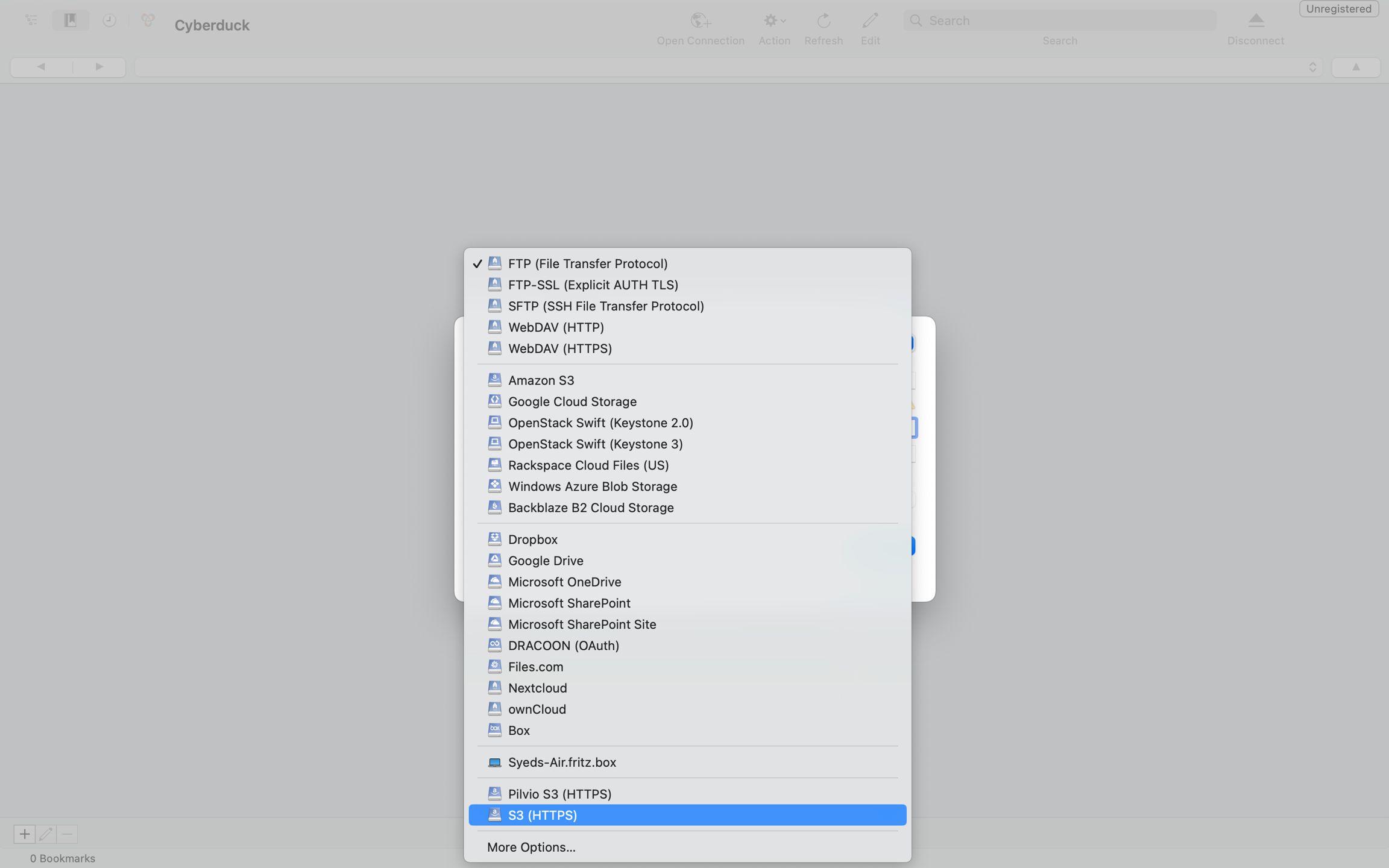The image size is (1389, 868).
Task: Pick WebDAV (HTTP) from the list
Action: pos(687,327)
